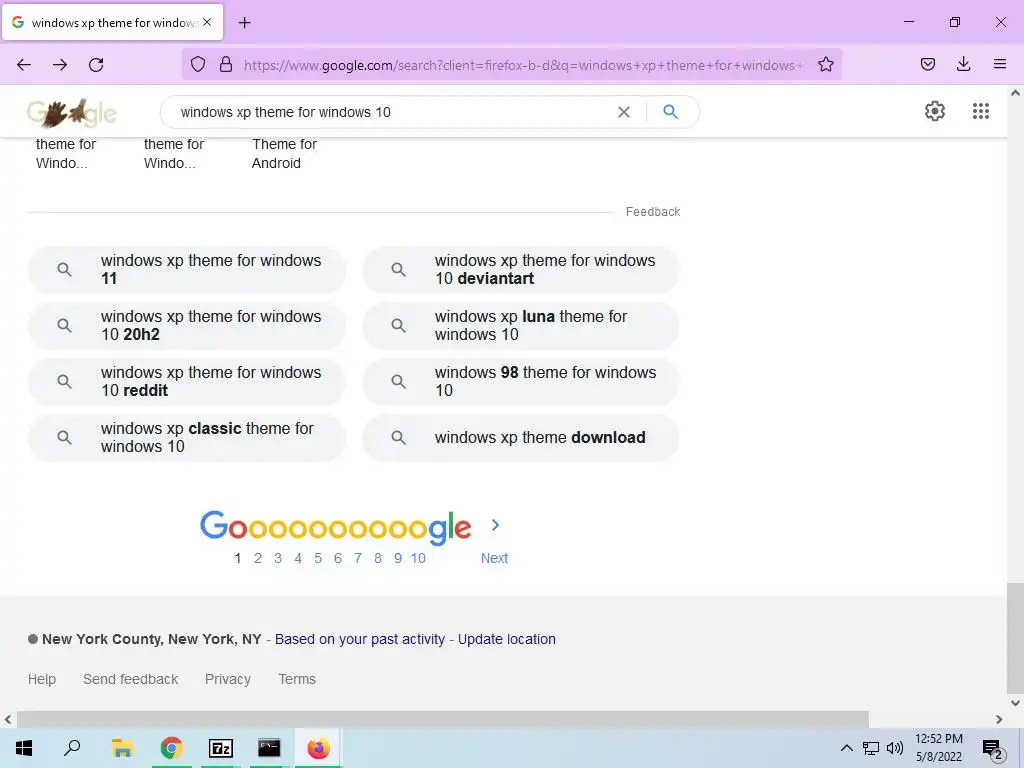Open the Help footer link
1024x768 pixels.
(x=42, y=679)
